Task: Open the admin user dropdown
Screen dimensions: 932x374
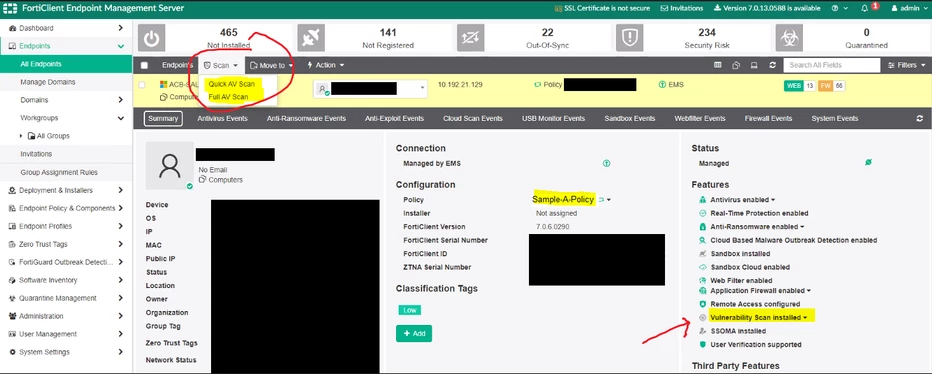Action: coord(909,8)
